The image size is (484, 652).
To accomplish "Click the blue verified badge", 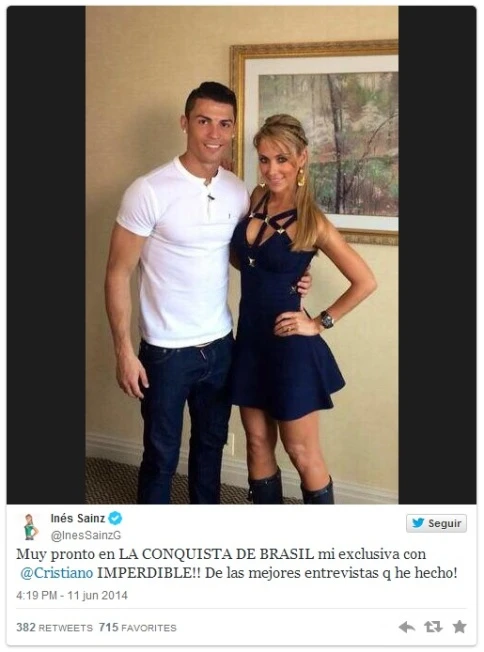I will [x=115, y=518].
